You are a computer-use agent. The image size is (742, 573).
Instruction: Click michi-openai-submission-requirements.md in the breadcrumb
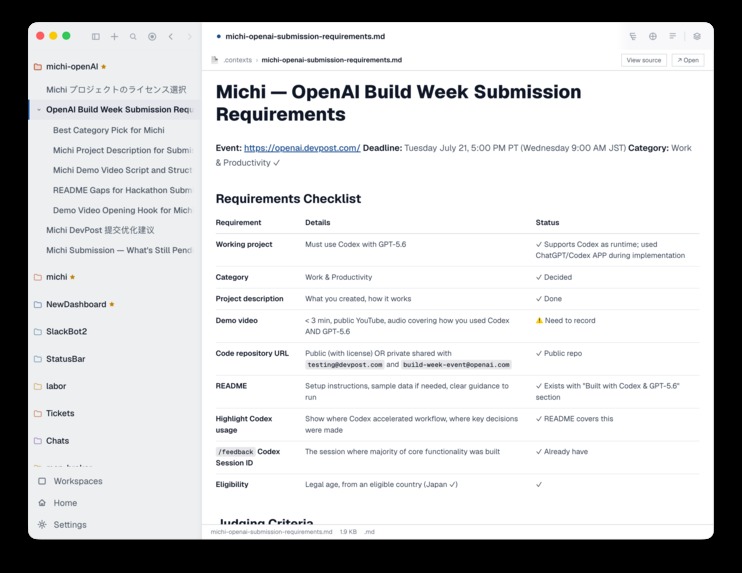(x=331, y=60)
